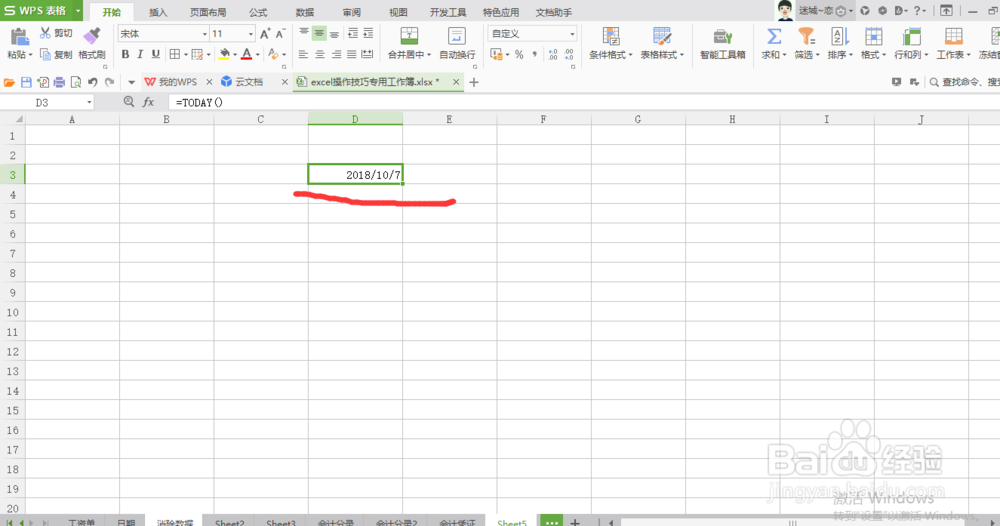This screenshot has height=526, width=1000.
Task: Toggle italic formatting
Action: pos(140,55)
